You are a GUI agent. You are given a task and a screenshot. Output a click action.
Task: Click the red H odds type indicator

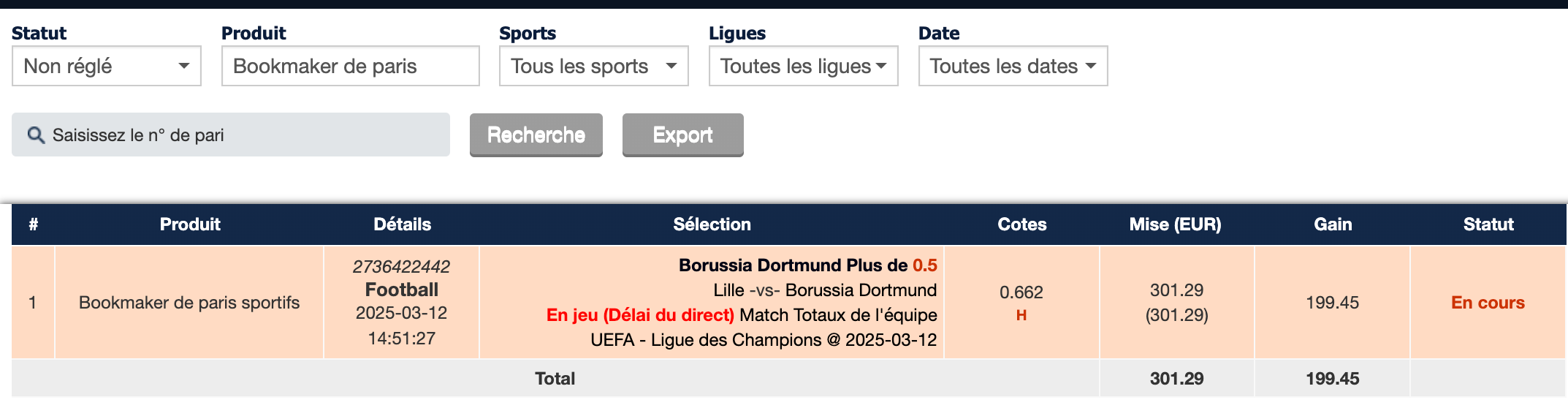click(1021, 315)
